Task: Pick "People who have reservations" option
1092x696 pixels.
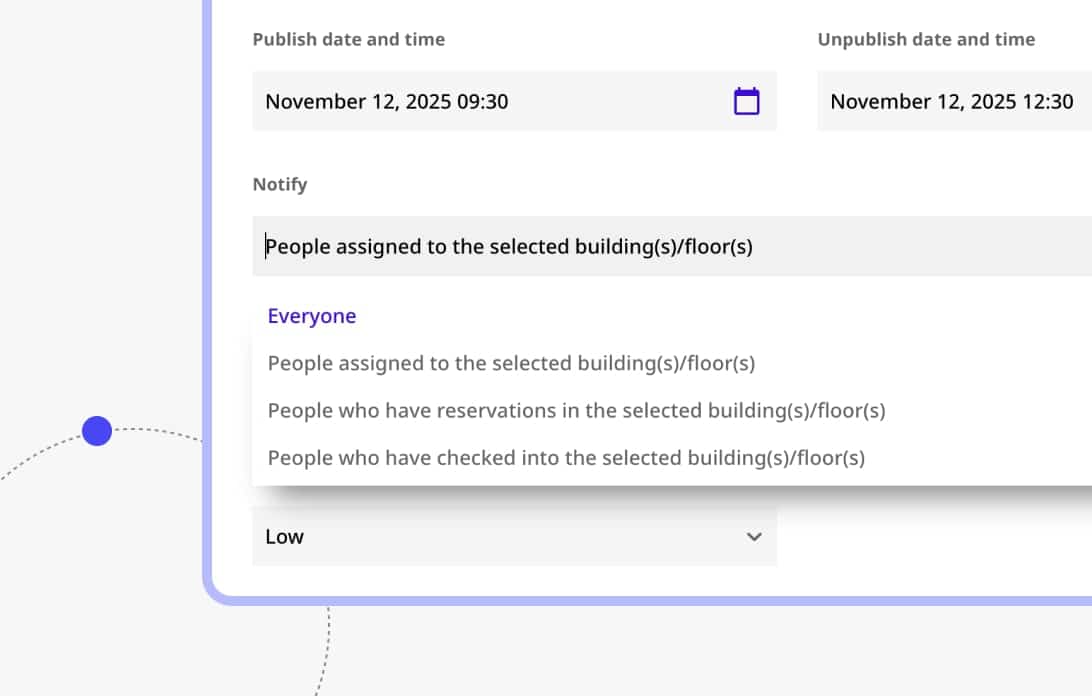Action: (x=576, y=410)
